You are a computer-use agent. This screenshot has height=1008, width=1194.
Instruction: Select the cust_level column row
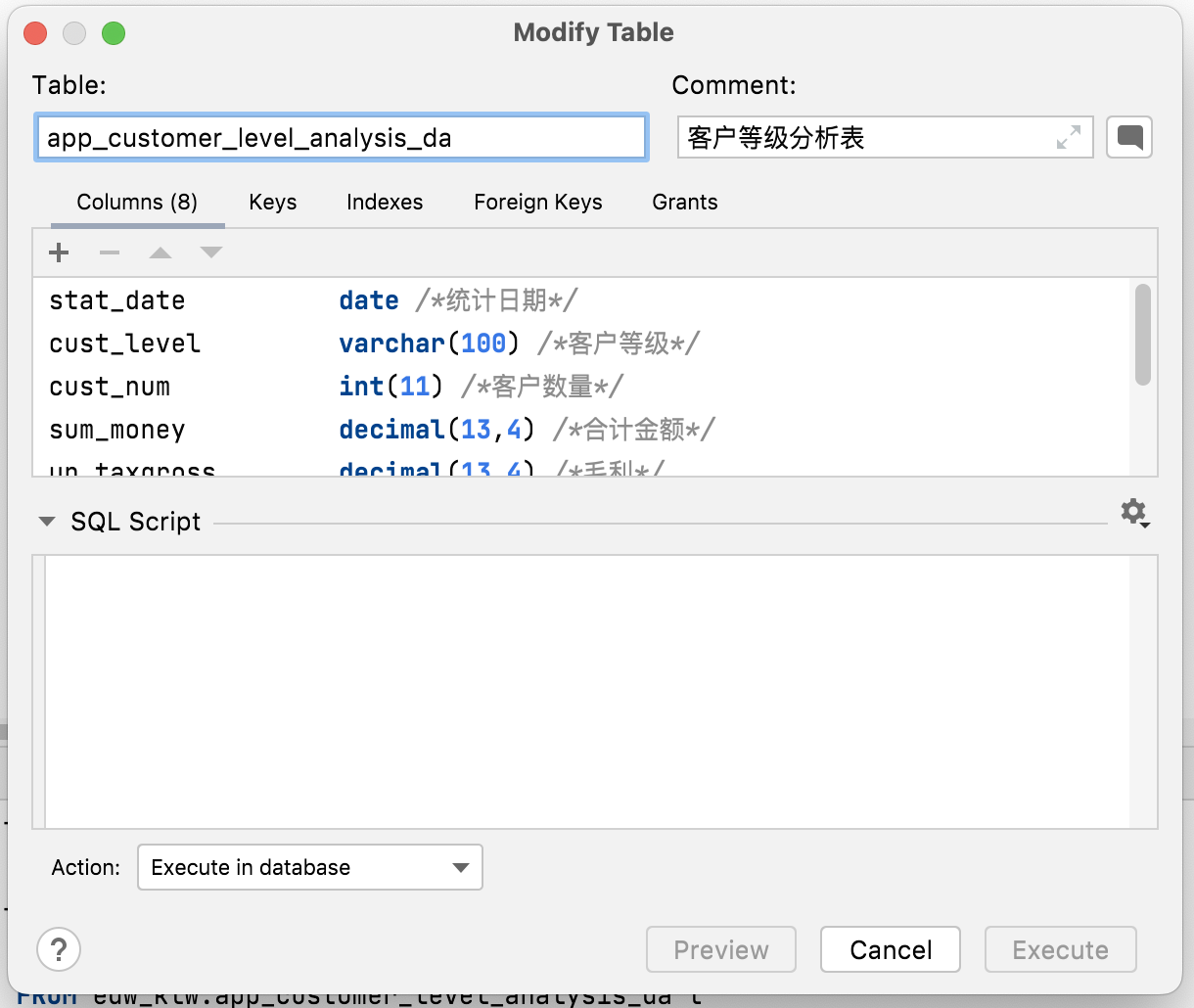pos(581,343)
